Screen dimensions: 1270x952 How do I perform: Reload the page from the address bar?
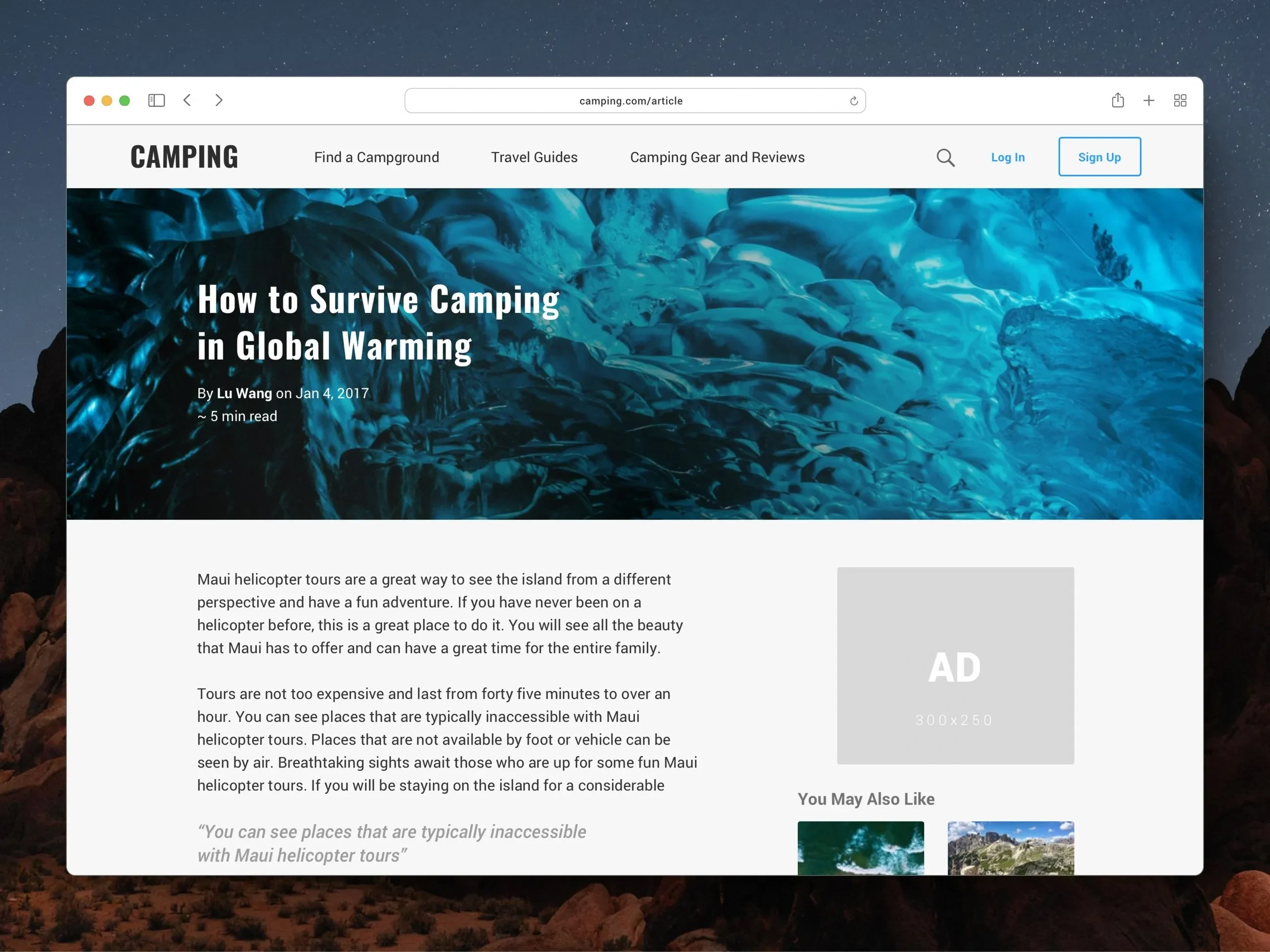click(x=854, y=101)
